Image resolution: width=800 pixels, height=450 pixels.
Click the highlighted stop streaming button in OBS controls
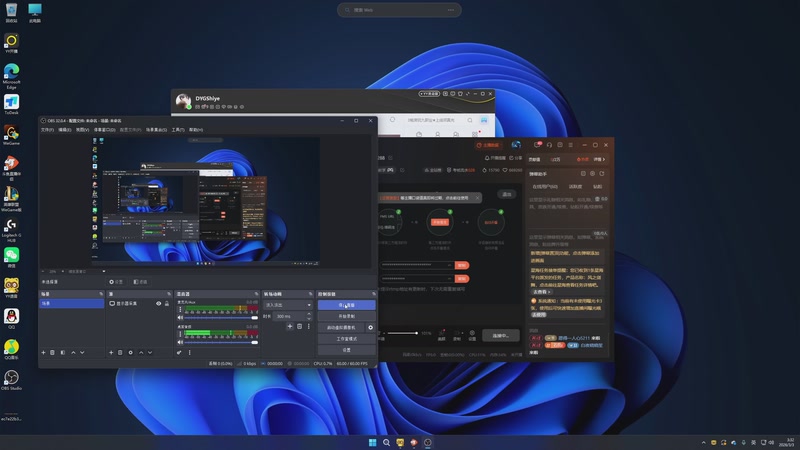(346, 305)
